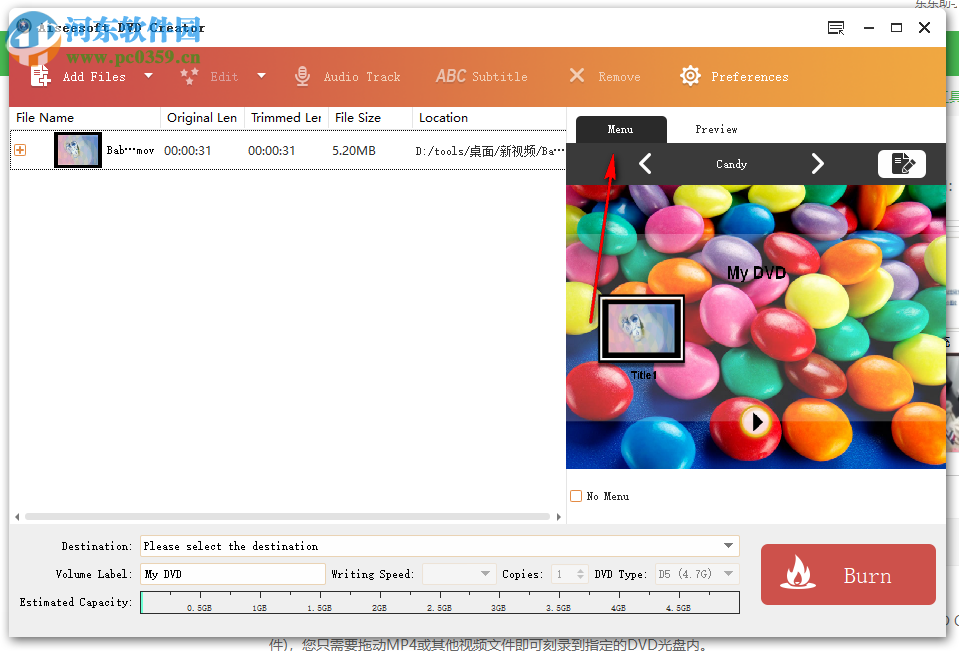Expand the Baby video row details

[20, 150]
